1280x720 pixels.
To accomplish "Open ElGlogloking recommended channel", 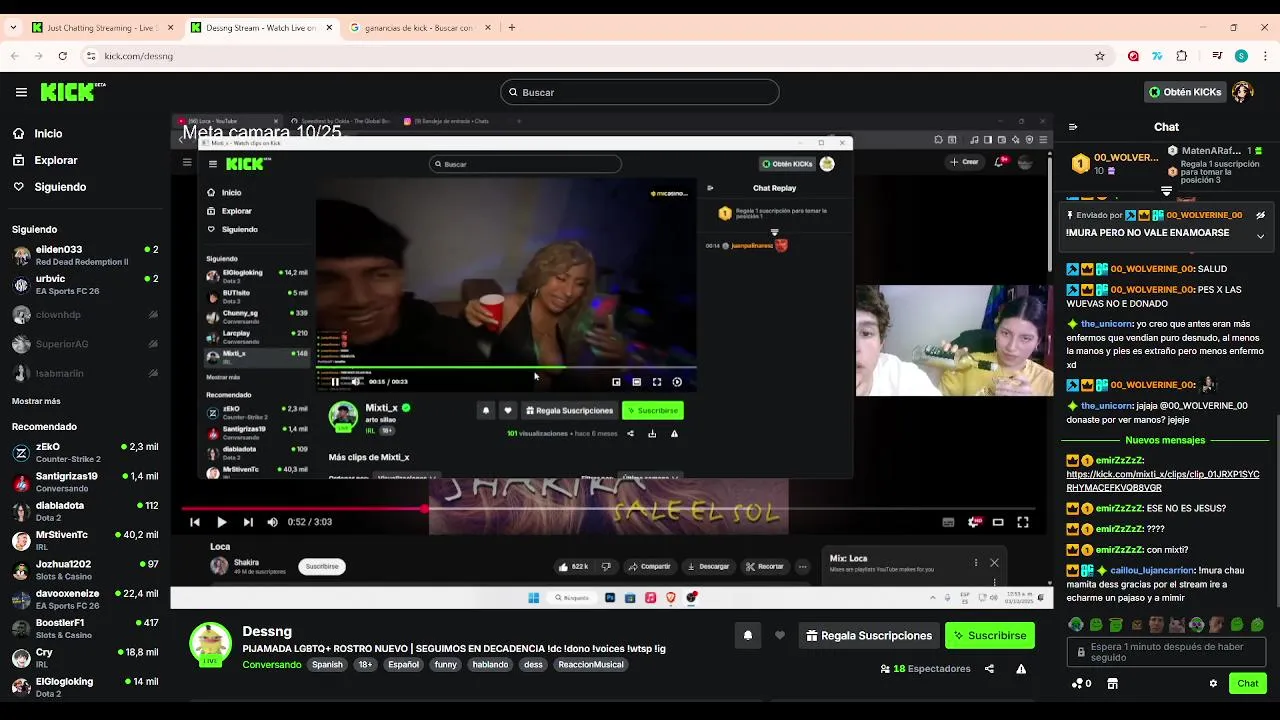I will 84,687.
